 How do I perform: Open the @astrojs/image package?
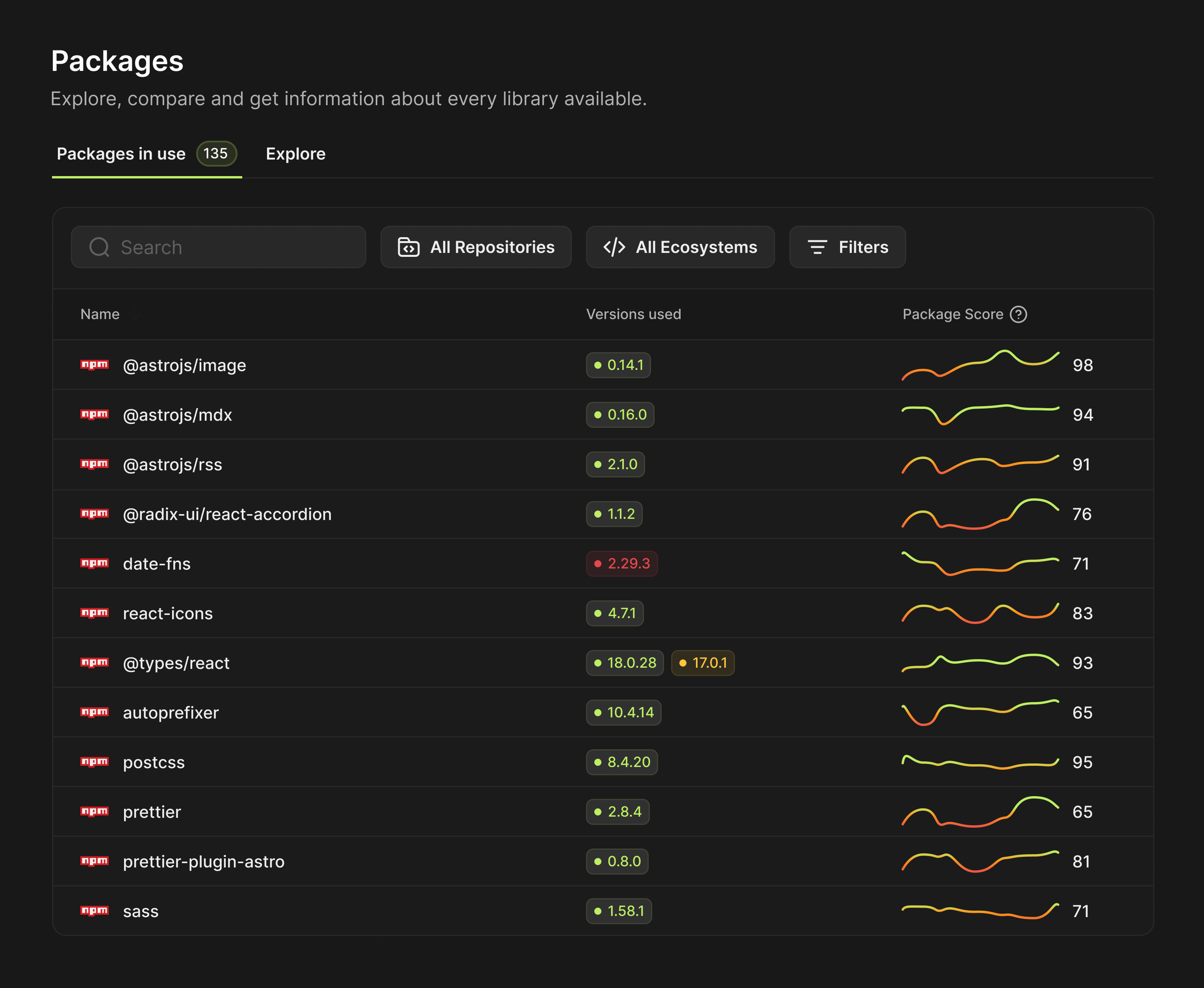click(x=184, y=365)
